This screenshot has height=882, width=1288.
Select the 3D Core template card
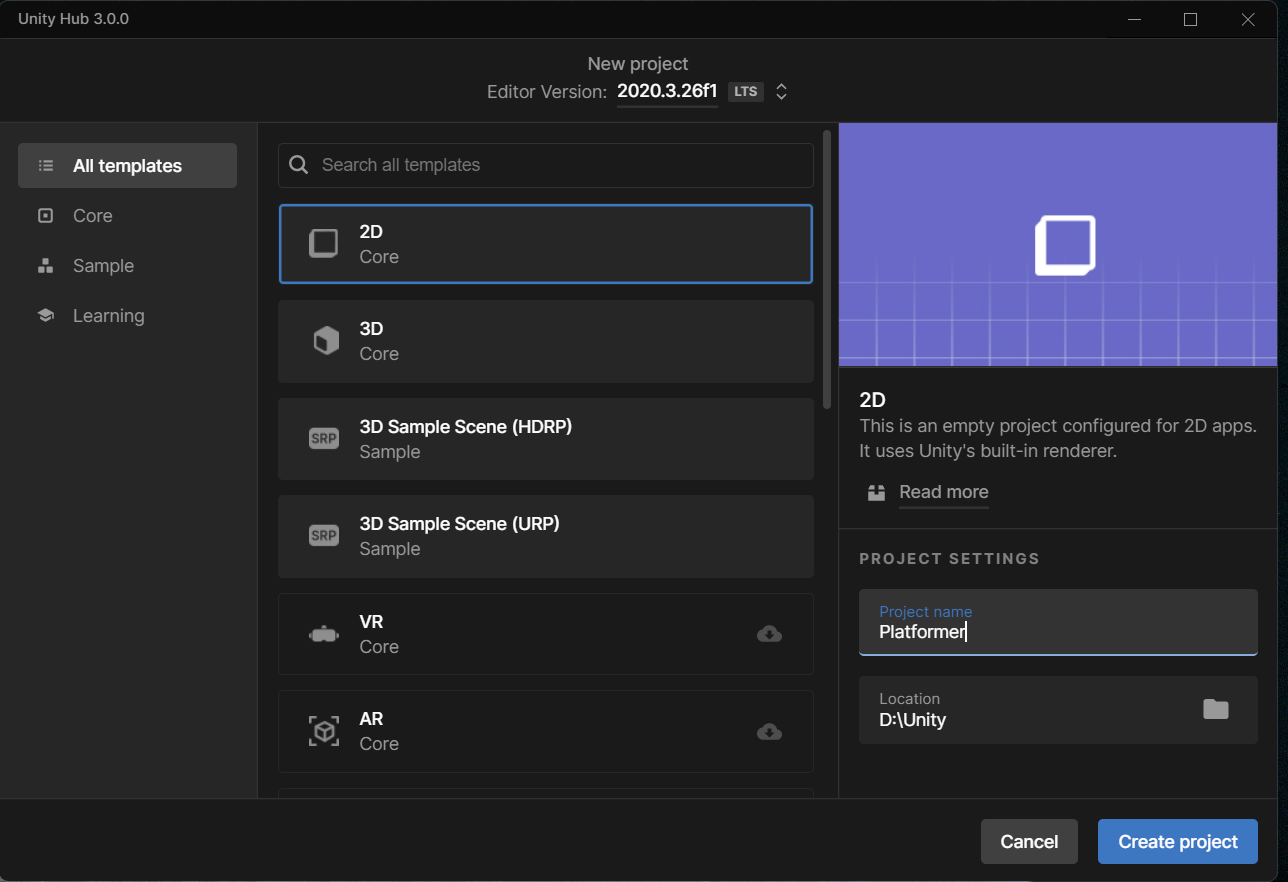coord(545,341)
